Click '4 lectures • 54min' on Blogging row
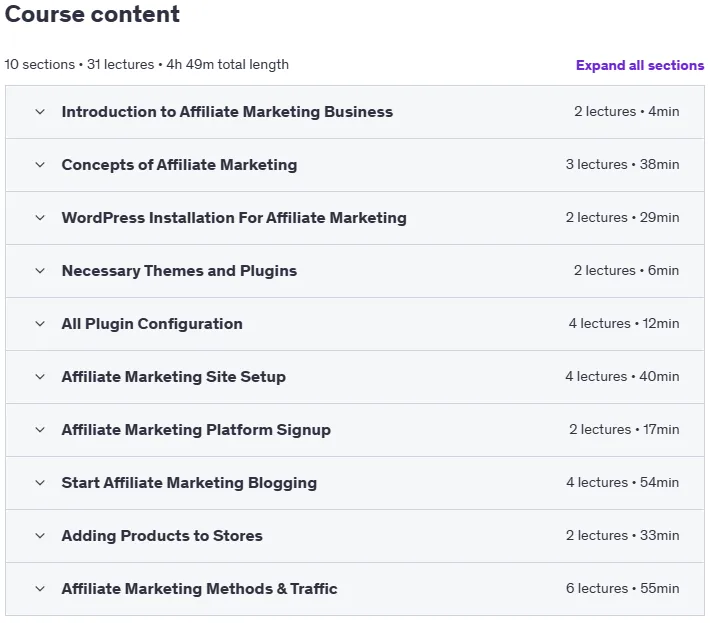Image resolution: width=710 pixels, height=623 pixels. click(x=623, y=482)
